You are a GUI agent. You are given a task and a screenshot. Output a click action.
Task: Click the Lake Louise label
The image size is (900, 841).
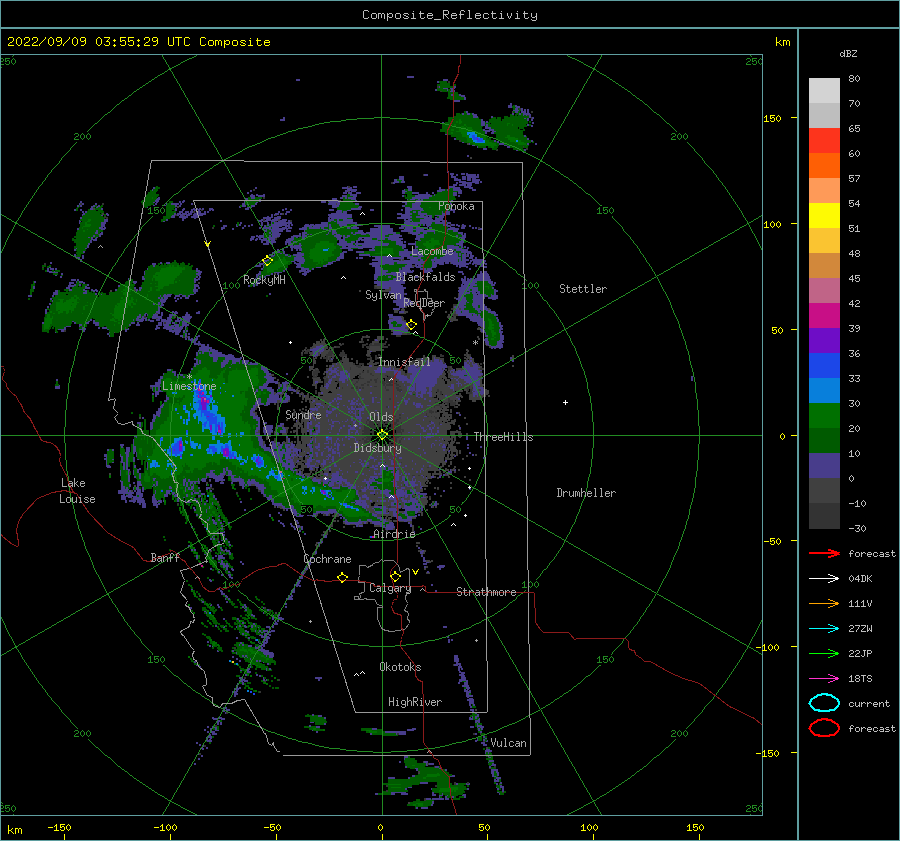point(77,491)
